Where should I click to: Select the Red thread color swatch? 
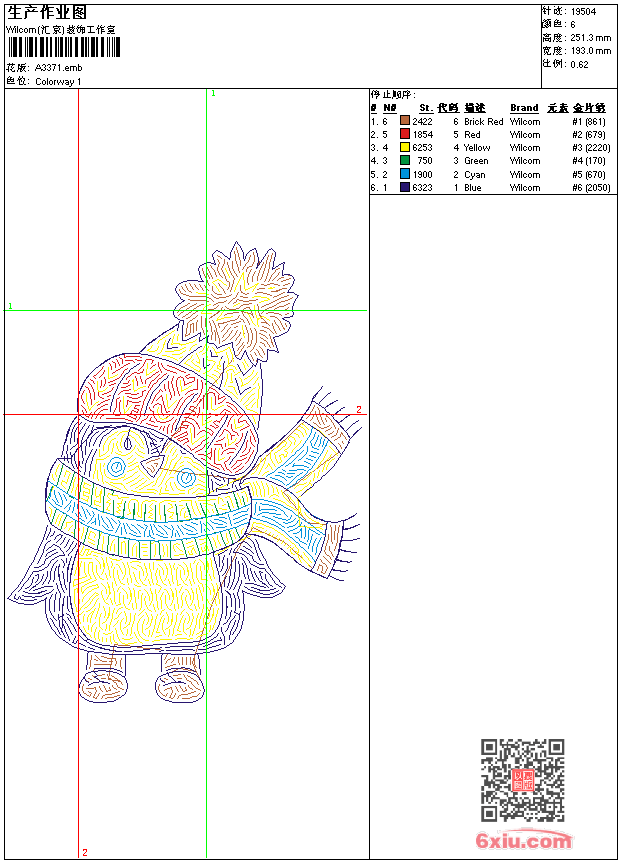tap(405, 134)
